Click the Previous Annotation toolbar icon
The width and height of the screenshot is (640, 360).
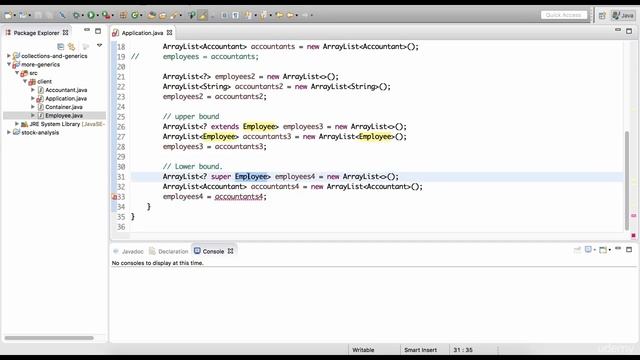(x=263, y=15)
